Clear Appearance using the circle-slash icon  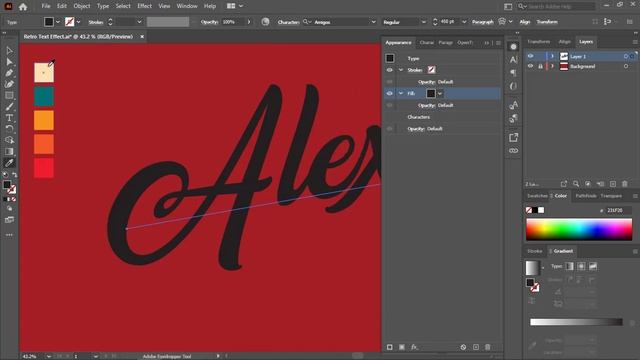[463, 347]
